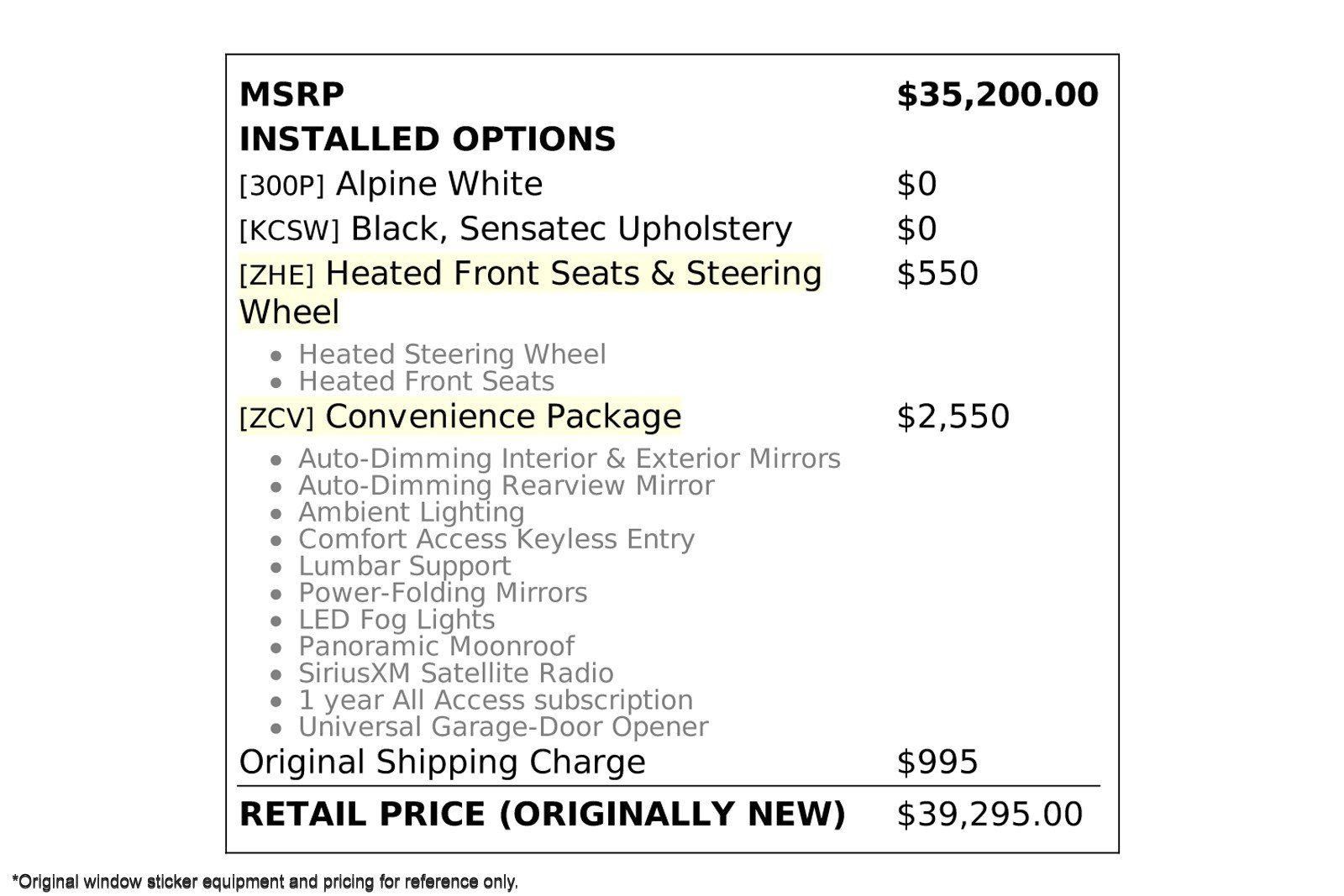Screen dimensions: 1344x896
Task: Click the Black, Sensatec Upholstery option
Action: pos(515,228)
